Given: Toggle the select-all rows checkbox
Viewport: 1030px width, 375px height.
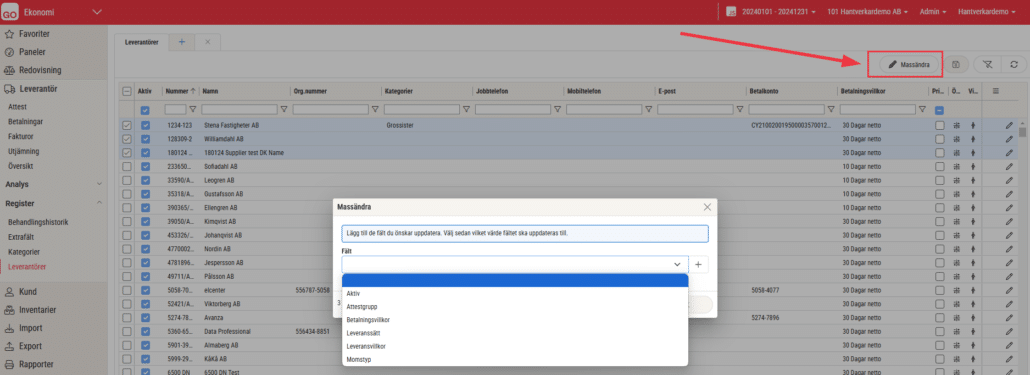Looking at the screenshot, I should (x=127, y=91).
